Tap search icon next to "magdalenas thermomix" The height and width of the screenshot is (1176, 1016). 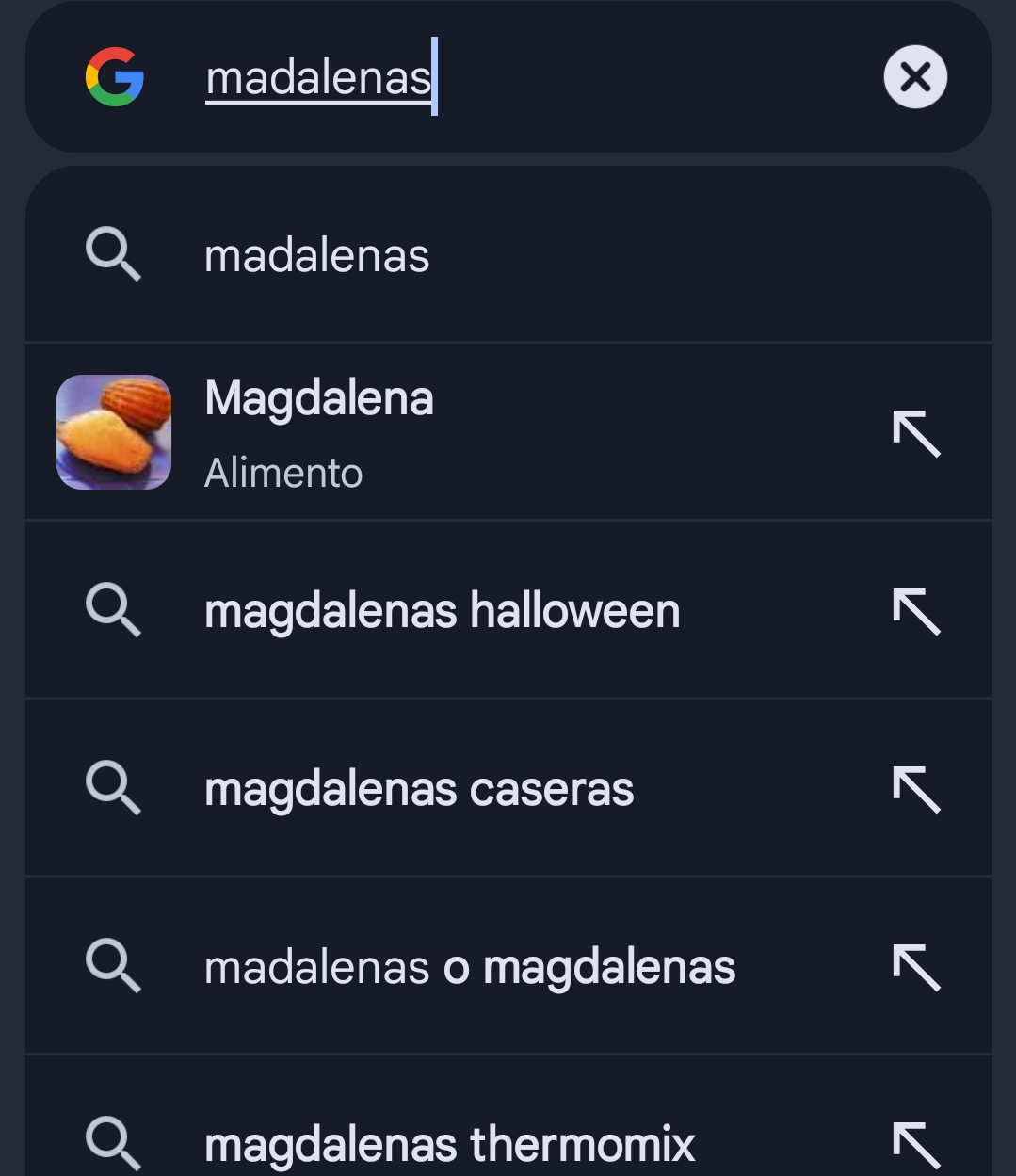pyautogui.click(x=113, y=1142)
